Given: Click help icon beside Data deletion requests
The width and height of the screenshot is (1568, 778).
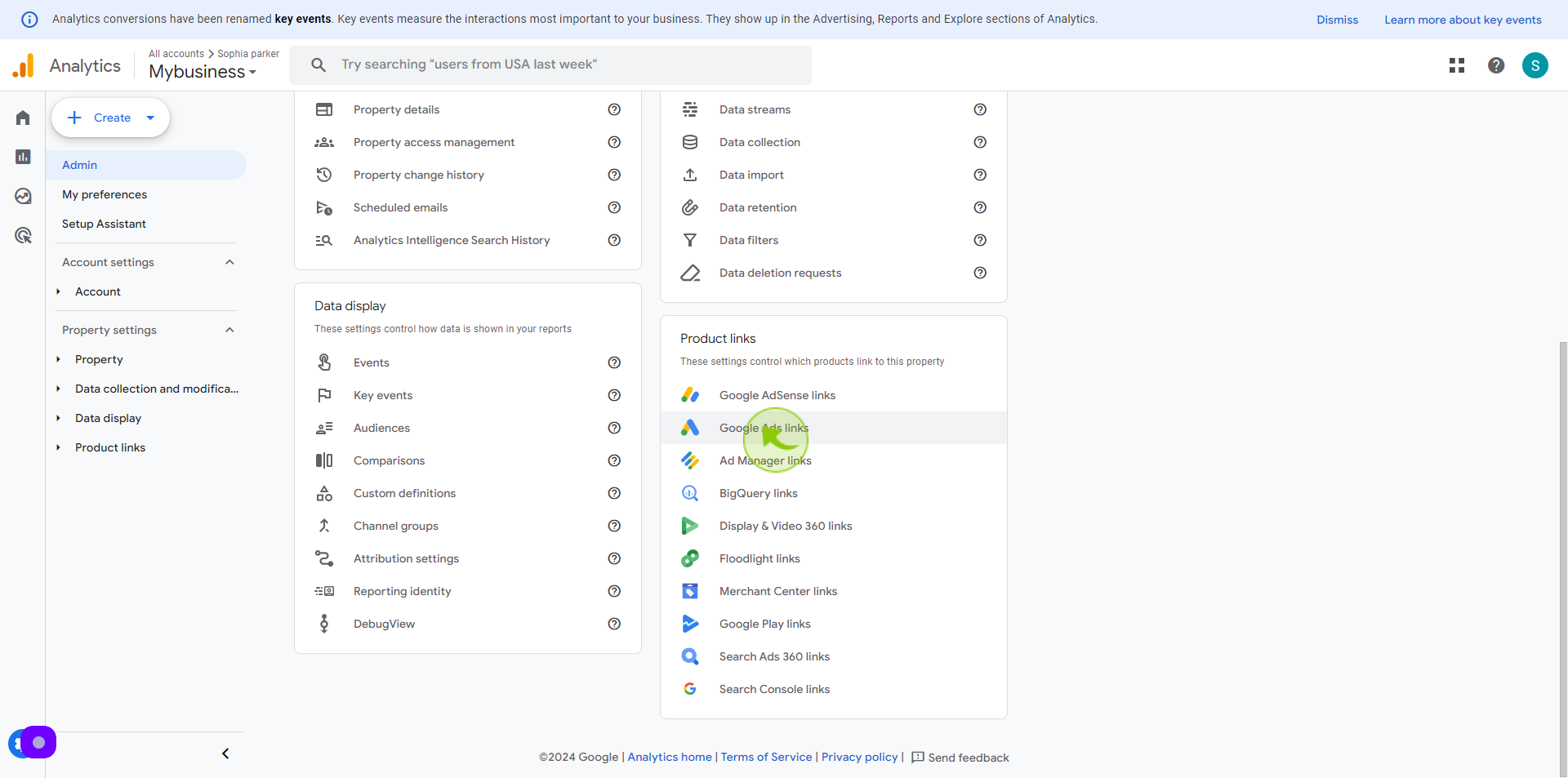Looking at the screenshot, I should tap(980, 273).
